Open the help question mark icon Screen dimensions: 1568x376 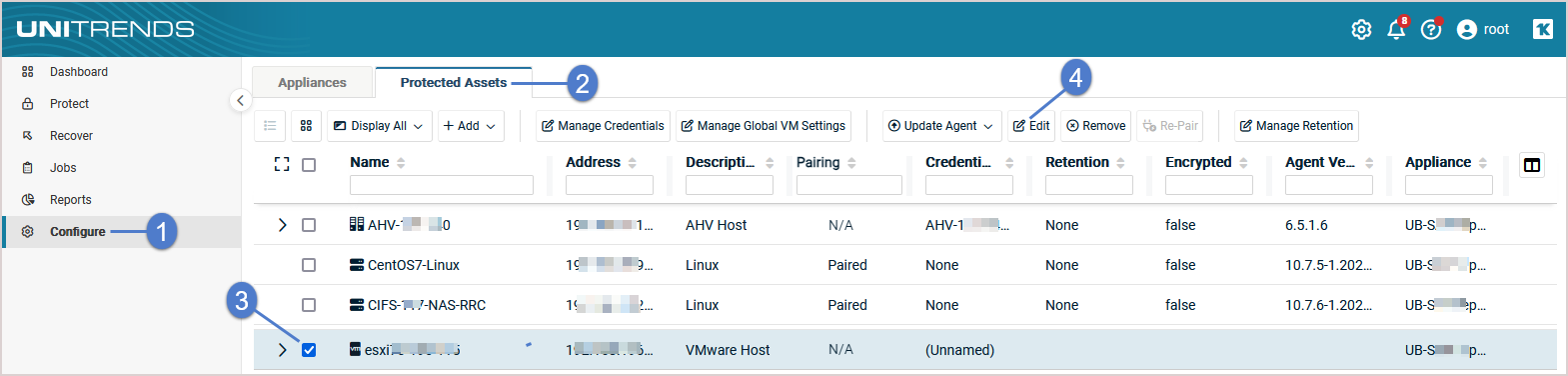pos(1431,30)
